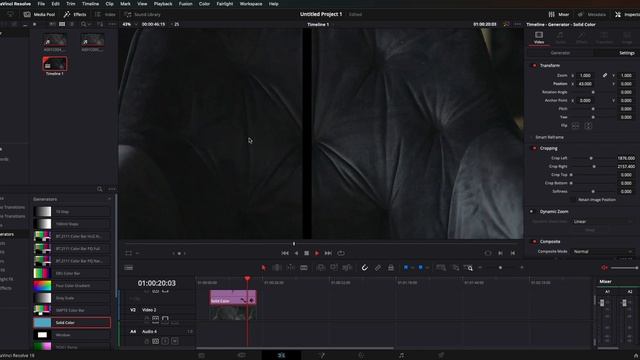This screenshot has width=640, height=360.
Task: Open the Sound Library panel
Action: pos(142,14)
